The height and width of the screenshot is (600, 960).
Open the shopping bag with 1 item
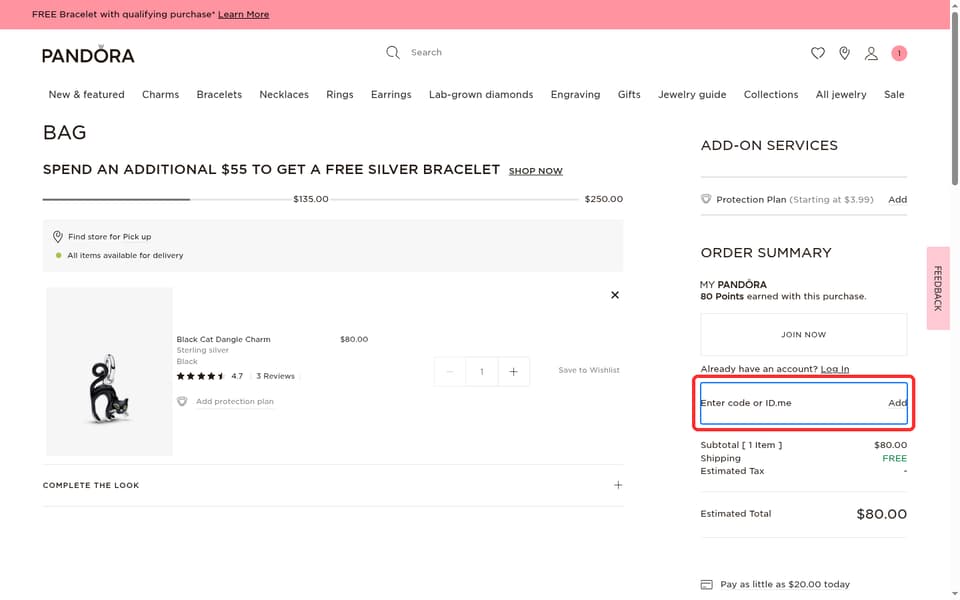pyautogui.click(x=899, y=53)
